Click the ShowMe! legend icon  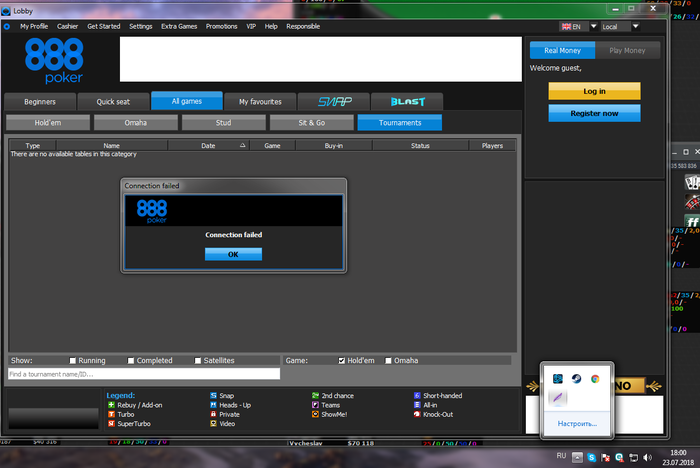tap(315, 414)
